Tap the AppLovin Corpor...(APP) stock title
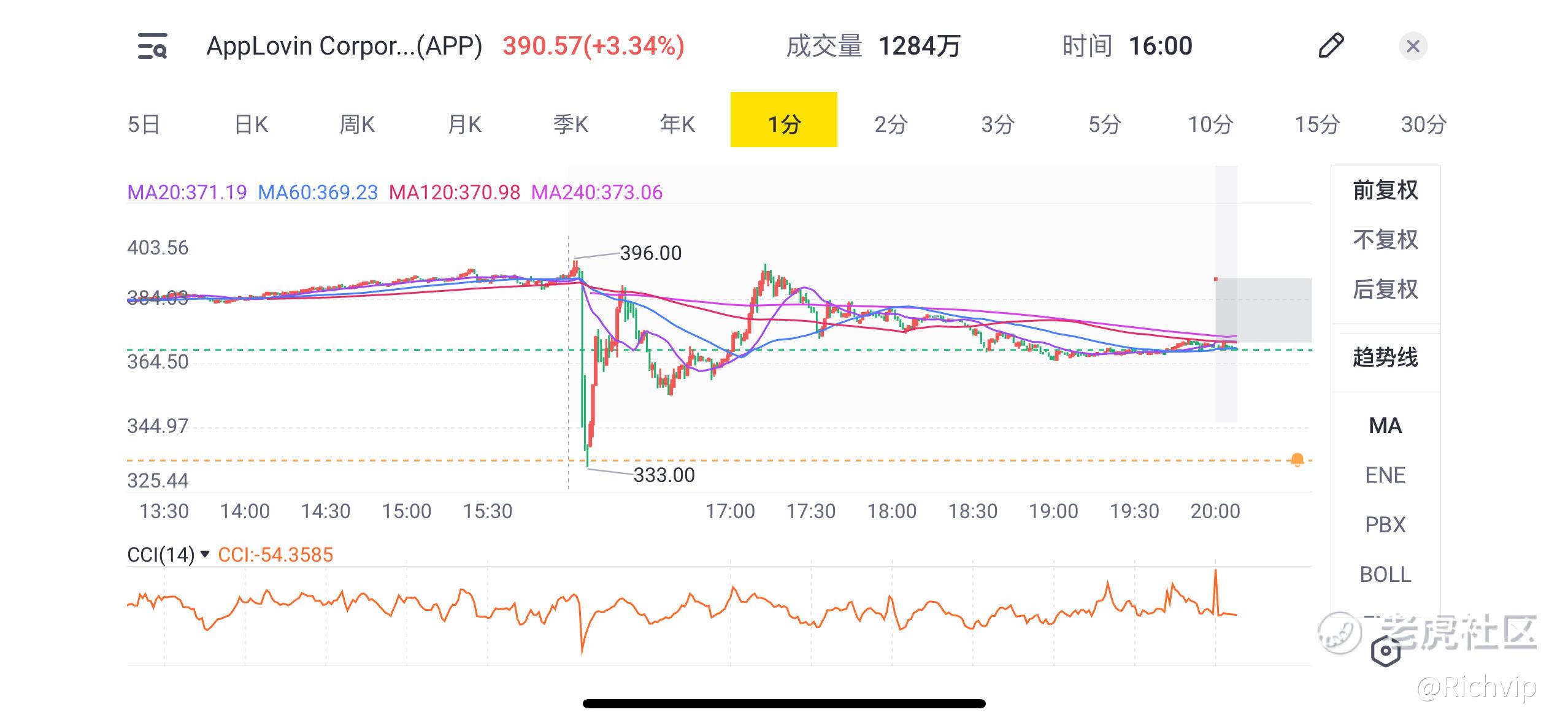This screenshot has width=1568, height=723. (344, 47)
